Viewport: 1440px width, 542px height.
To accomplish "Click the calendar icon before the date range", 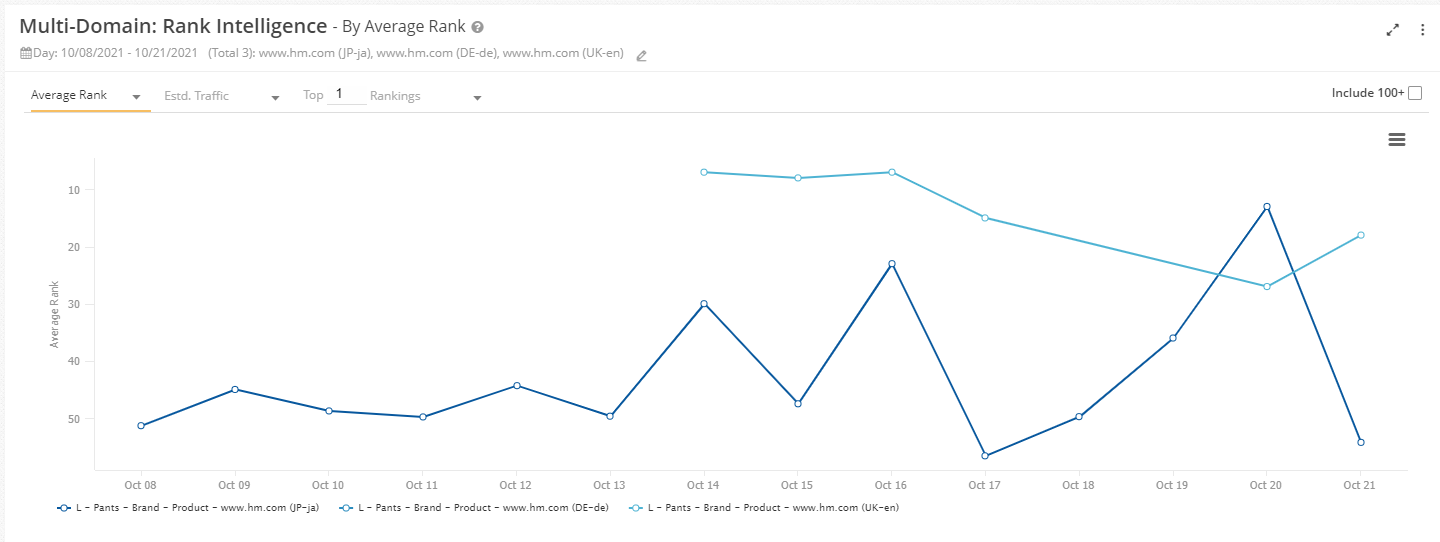I will click(26, 54).
